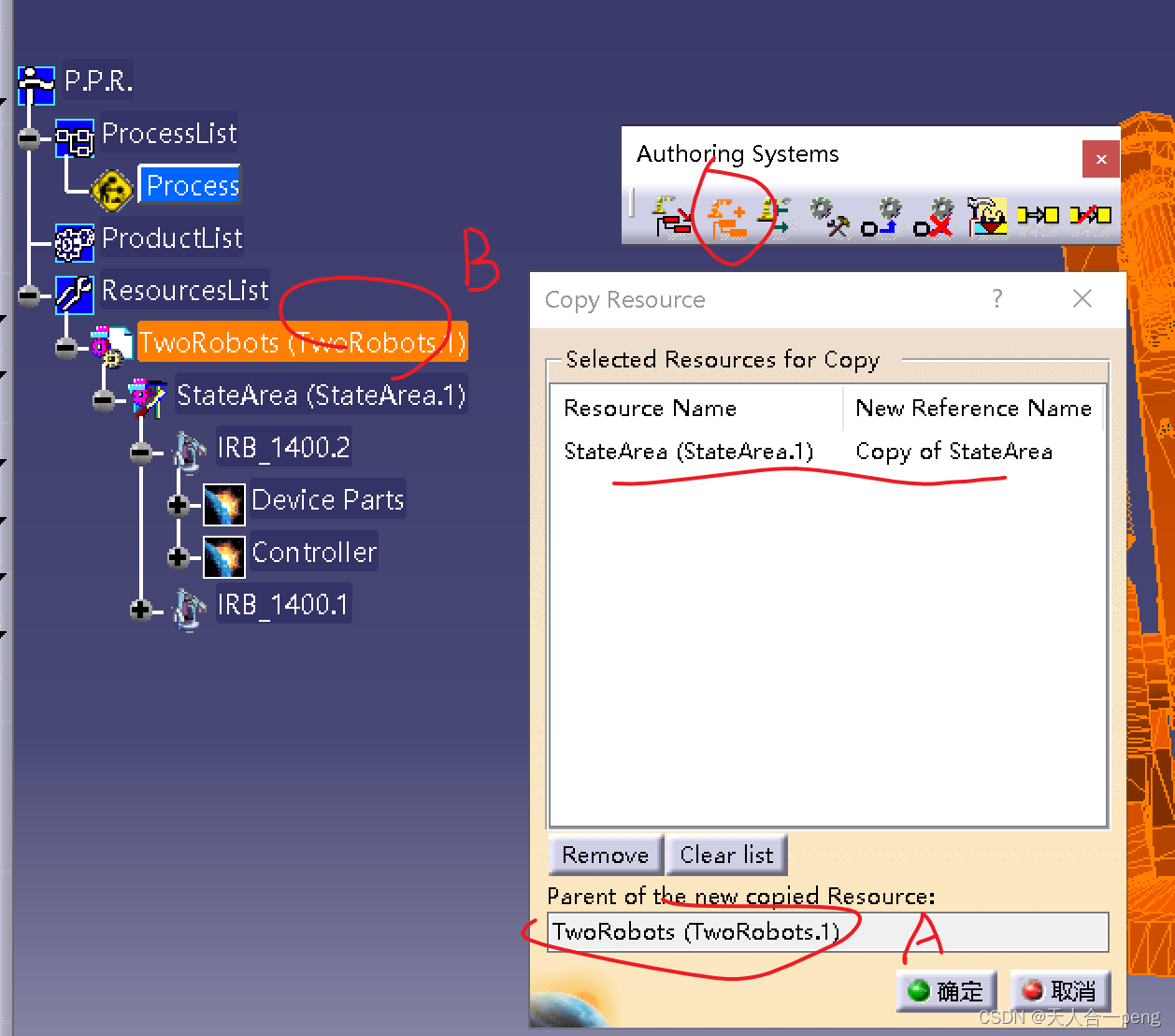Click the Device Parts icon
The image size is (1175, 1036).
224,505
